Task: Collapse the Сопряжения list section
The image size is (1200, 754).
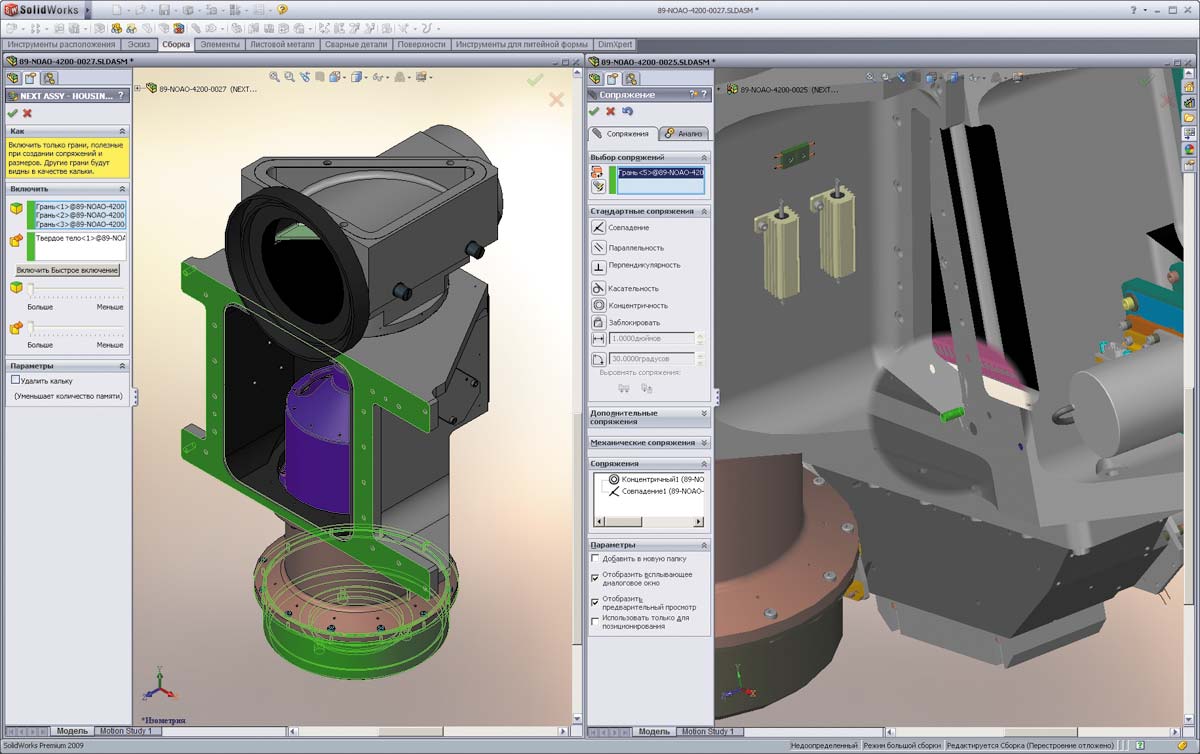Action: click(x=704, y=464)
